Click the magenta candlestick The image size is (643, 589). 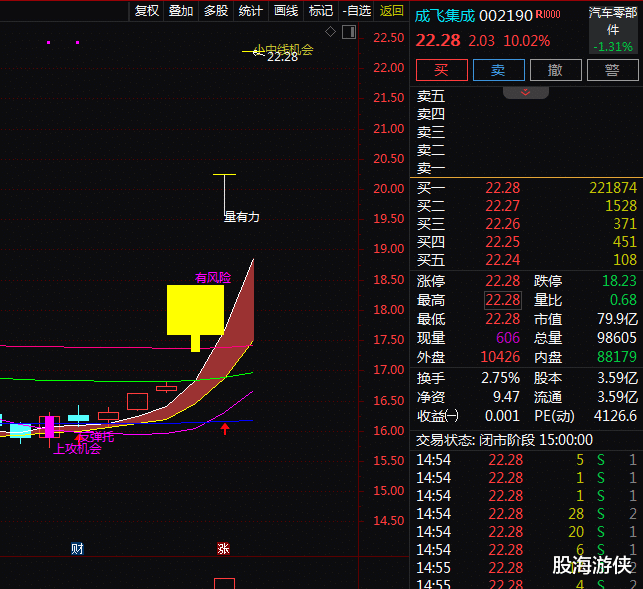[49, 427]
